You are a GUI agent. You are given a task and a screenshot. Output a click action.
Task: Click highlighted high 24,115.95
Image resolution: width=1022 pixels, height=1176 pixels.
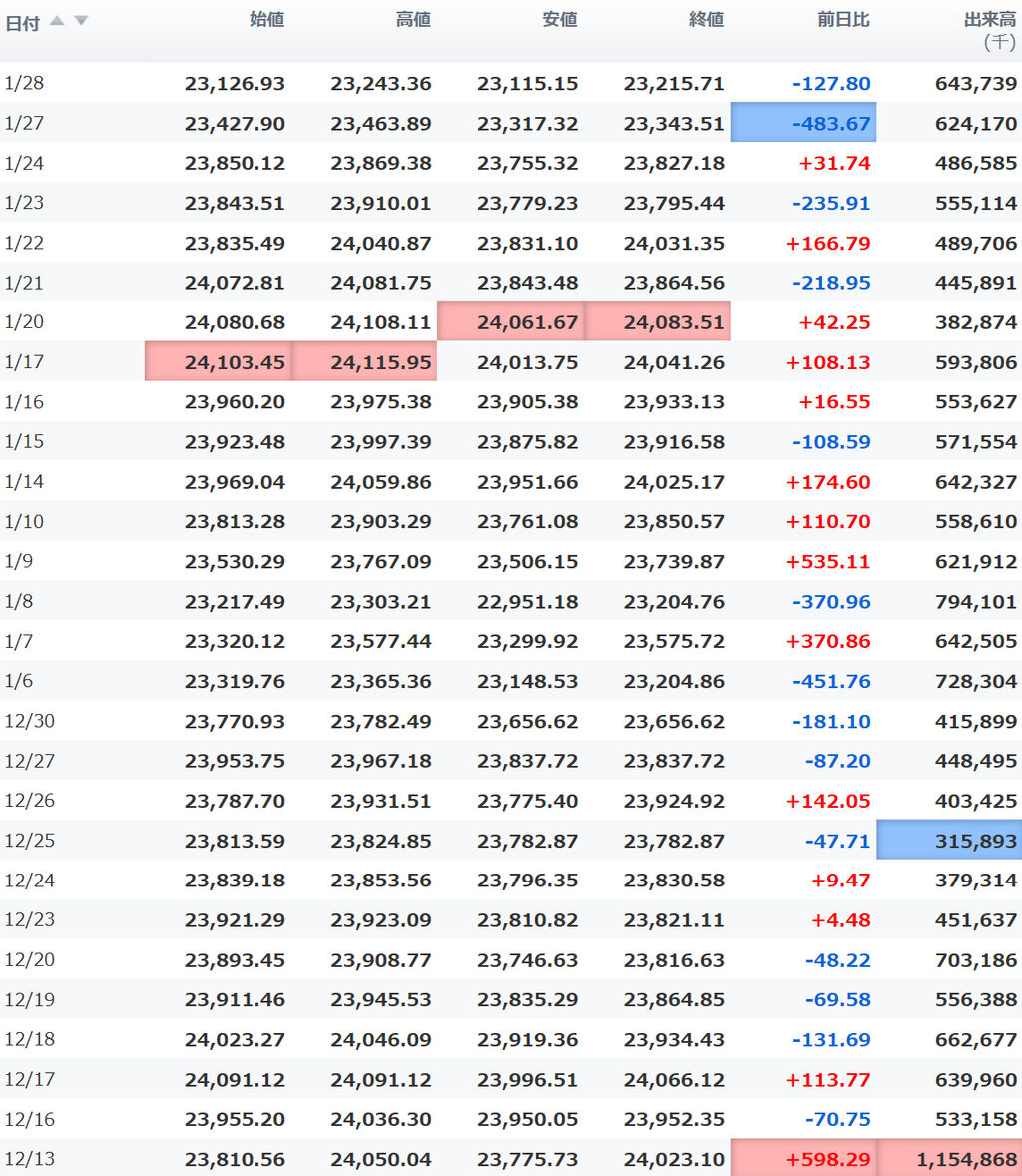(364, 361)
